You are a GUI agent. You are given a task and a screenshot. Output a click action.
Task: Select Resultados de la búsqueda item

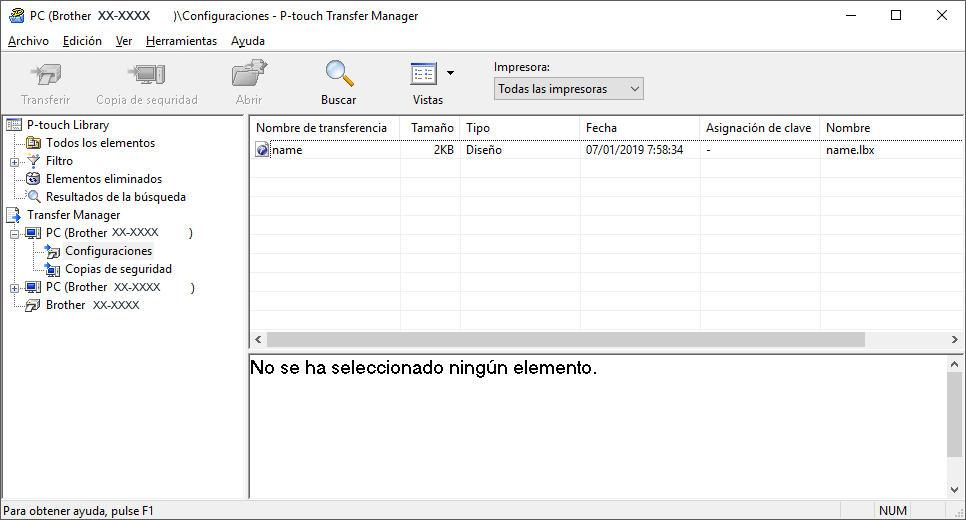(116, 197)
